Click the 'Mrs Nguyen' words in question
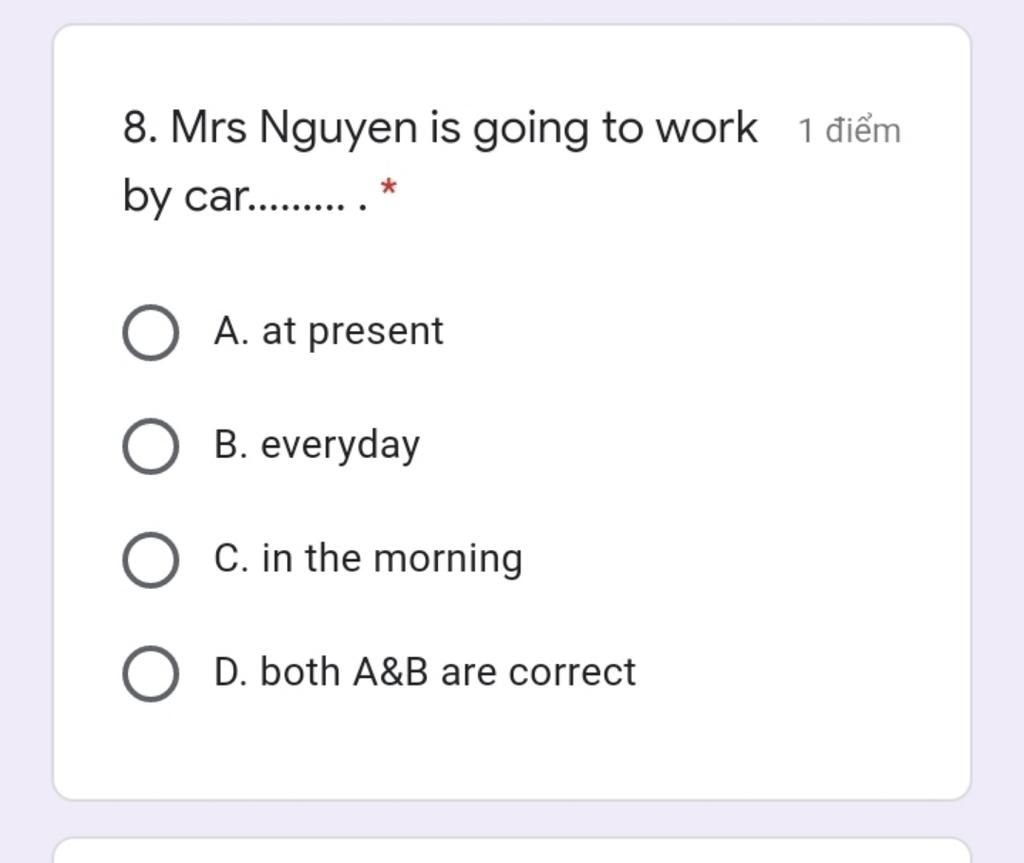 coord(293,129)
